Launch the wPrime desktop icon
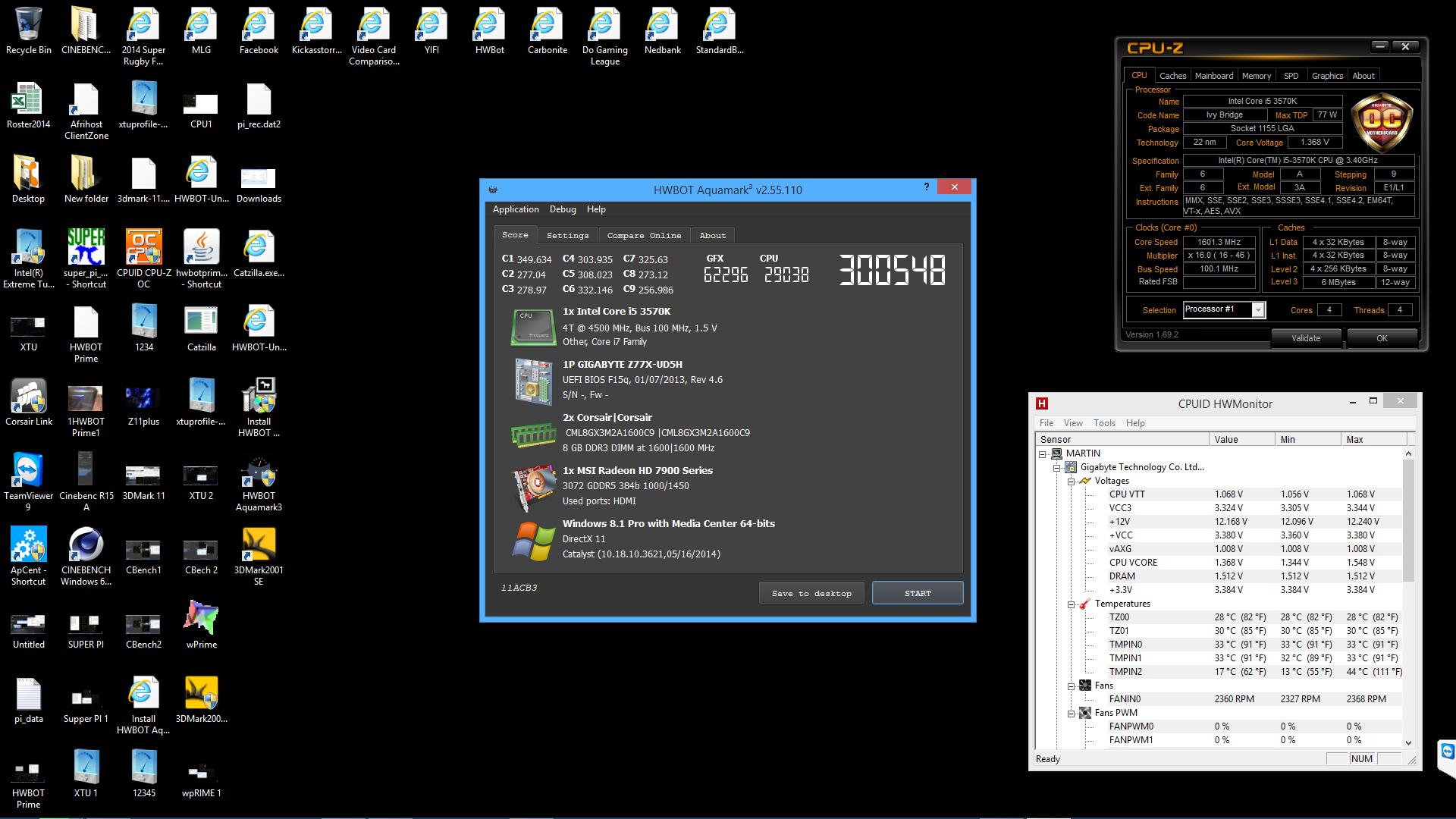Image resolution: width=1456 pixels, height=819 pixels. click(201, 625)
